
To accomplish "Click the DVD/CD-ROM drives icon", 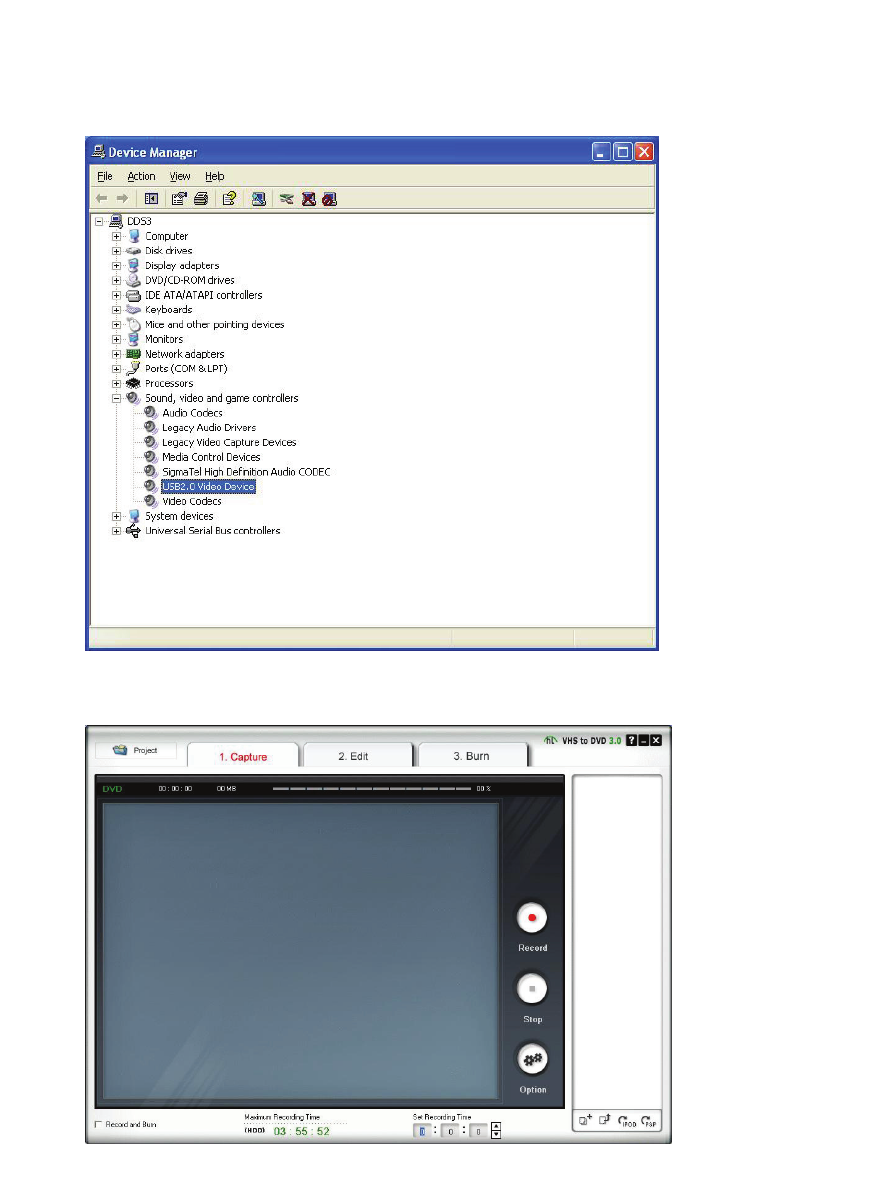I will (x=134, y=280).
